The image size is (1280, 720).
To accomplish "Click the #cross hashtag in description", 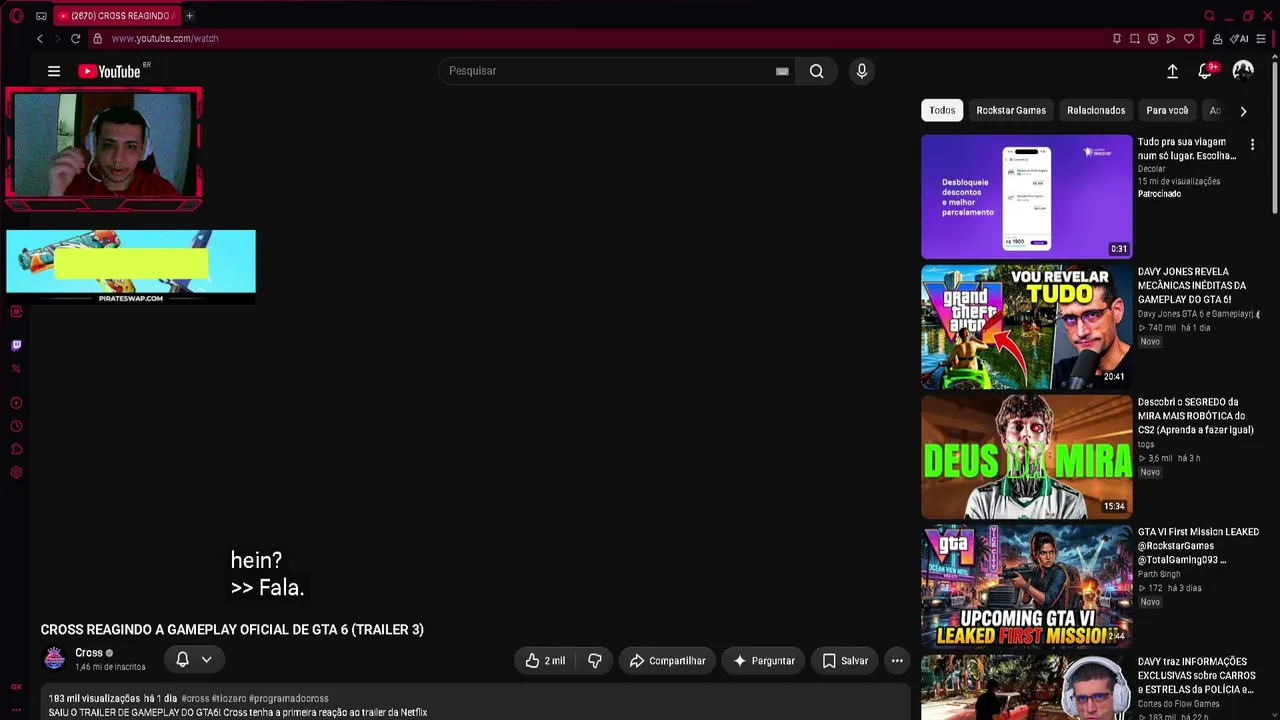I will (195, 698).
